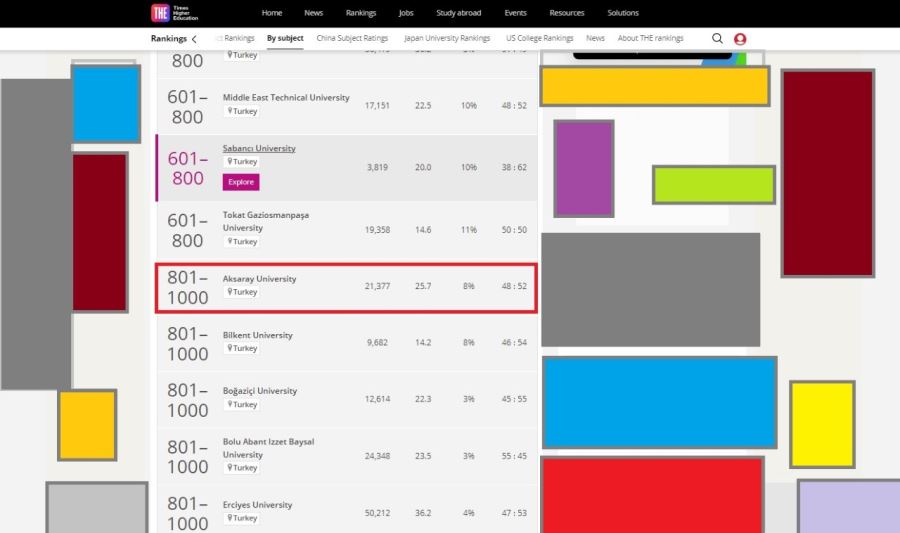
Task: Open the About THE rankings tab
Action: point(650,38)
